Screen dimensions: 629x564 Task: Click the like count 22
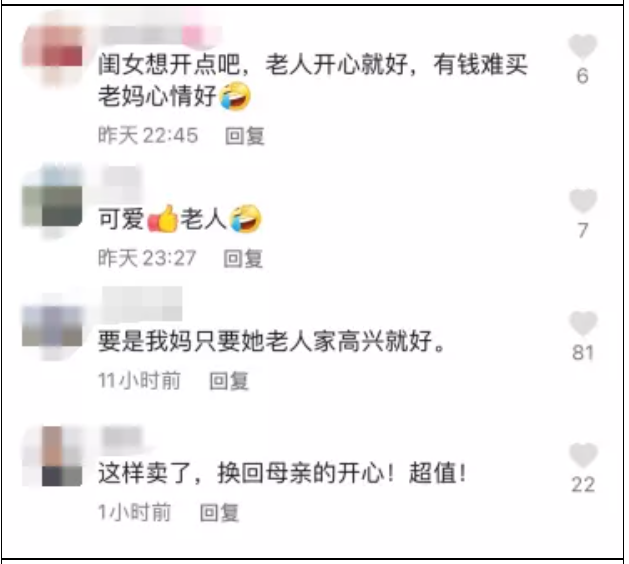[x=583, y=485]
